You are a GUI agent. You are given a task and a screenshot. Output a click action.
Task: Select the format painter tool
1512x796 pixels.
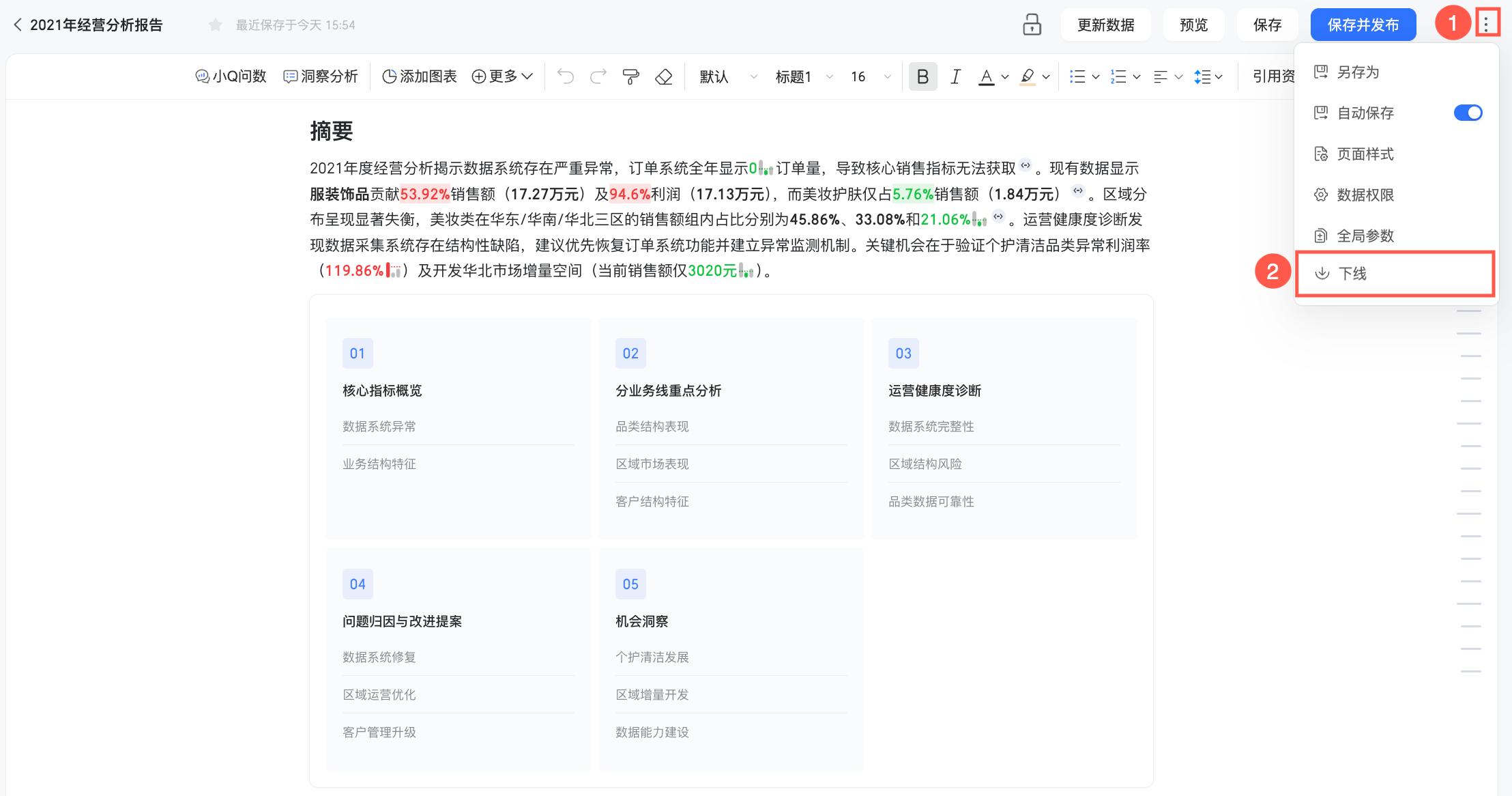click(x=631, y=76)
